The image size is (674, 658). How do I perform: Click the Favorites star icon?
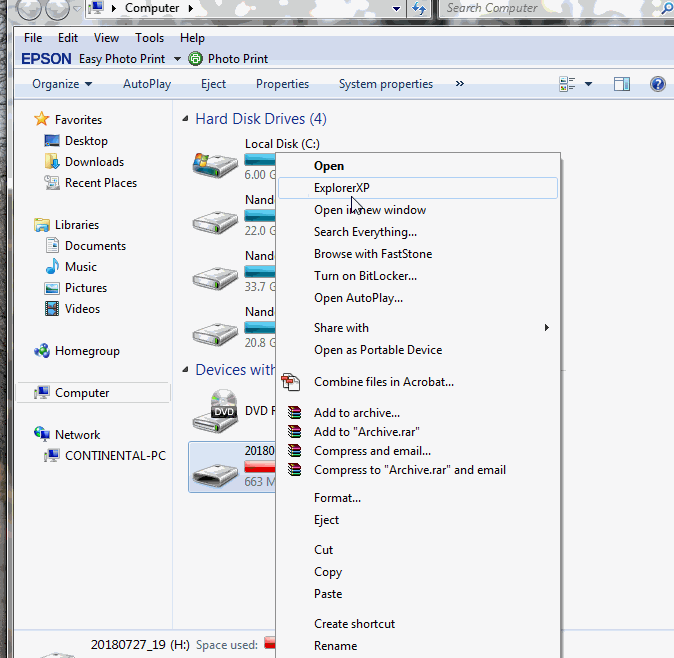click(x=42, y=119)
